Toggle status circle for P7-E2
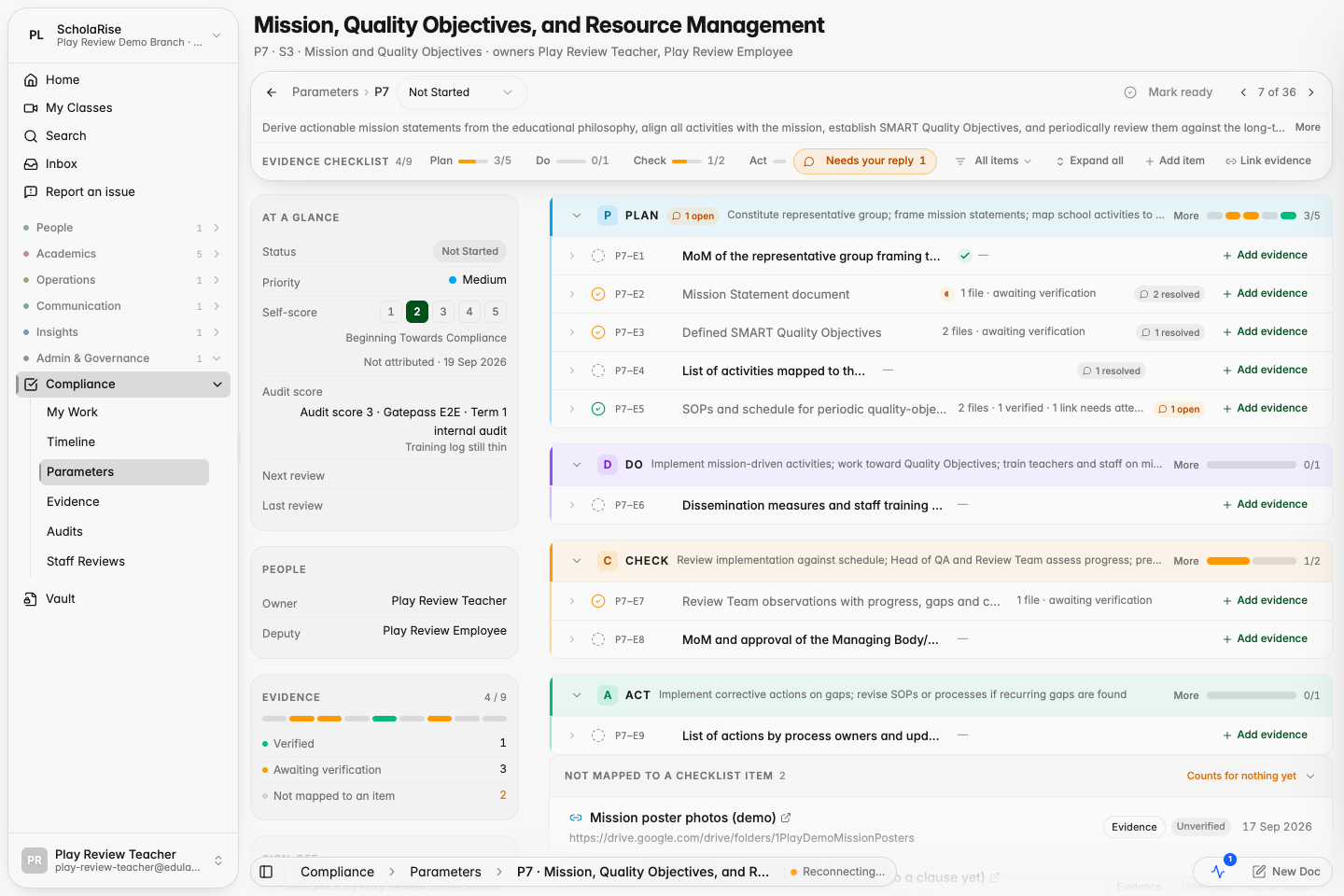 click(x=598, y=294)
